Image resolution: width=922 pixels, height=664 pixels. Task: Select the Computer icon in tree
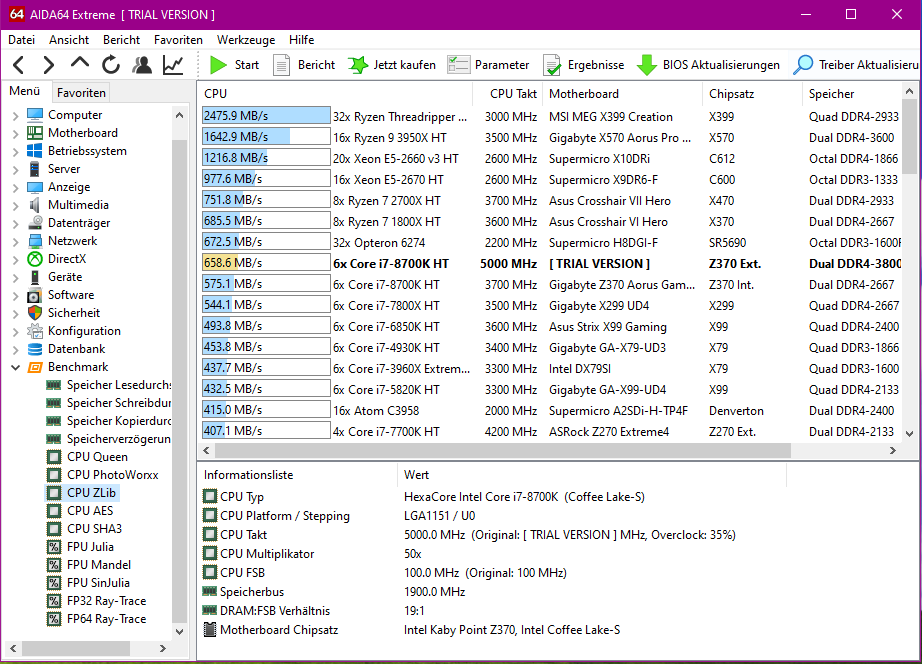pos(35,115)
